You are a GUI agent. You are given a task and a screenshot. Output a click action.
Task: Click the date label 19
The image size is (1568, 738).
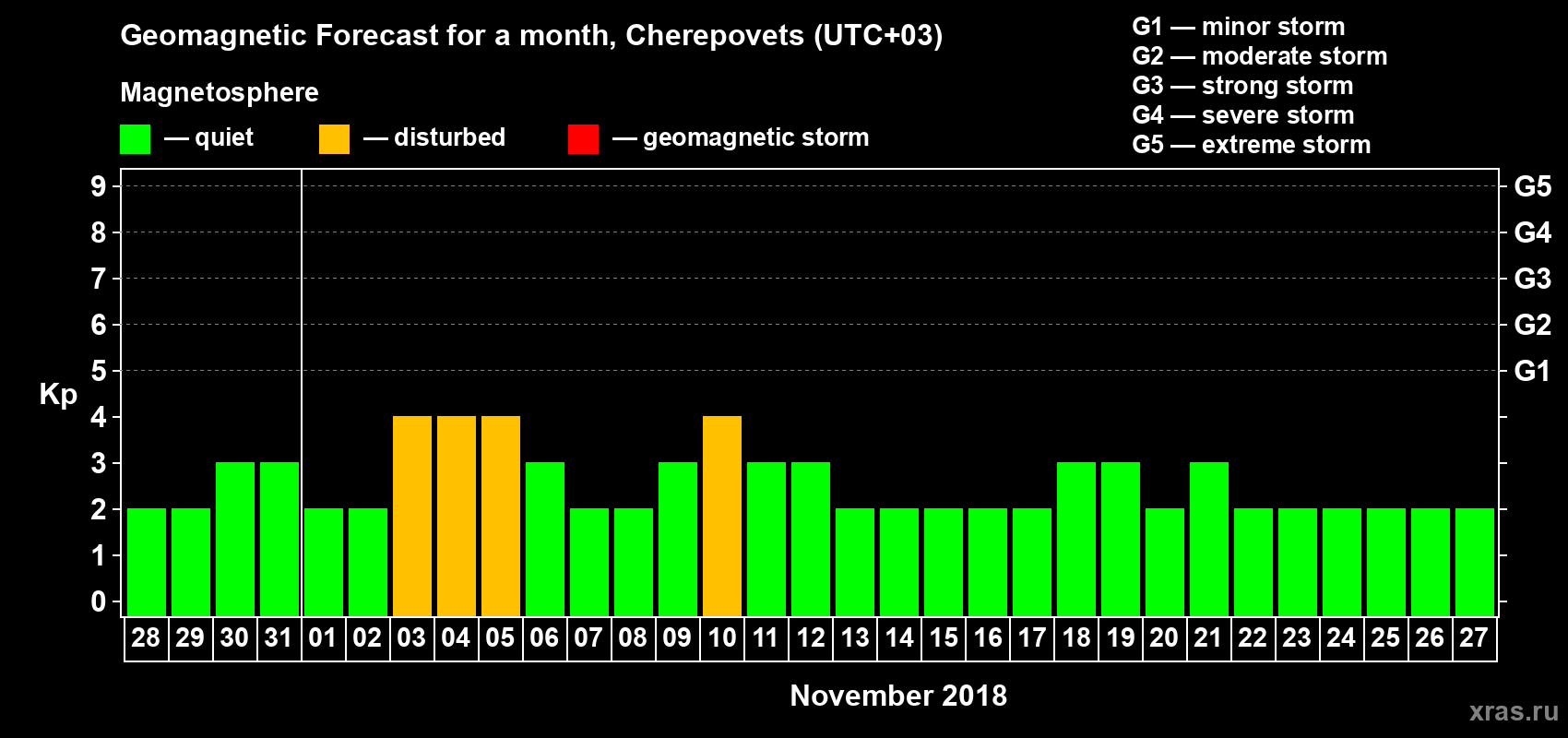pos(1121,637)
